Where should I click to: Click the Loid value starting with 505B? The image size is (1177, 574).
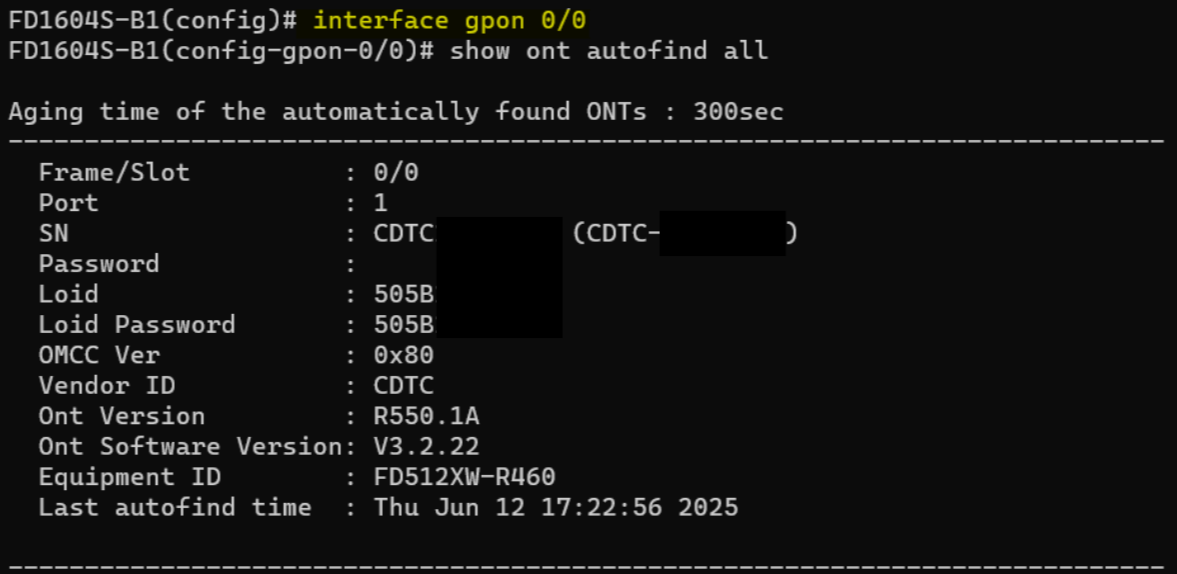(405, 295)
